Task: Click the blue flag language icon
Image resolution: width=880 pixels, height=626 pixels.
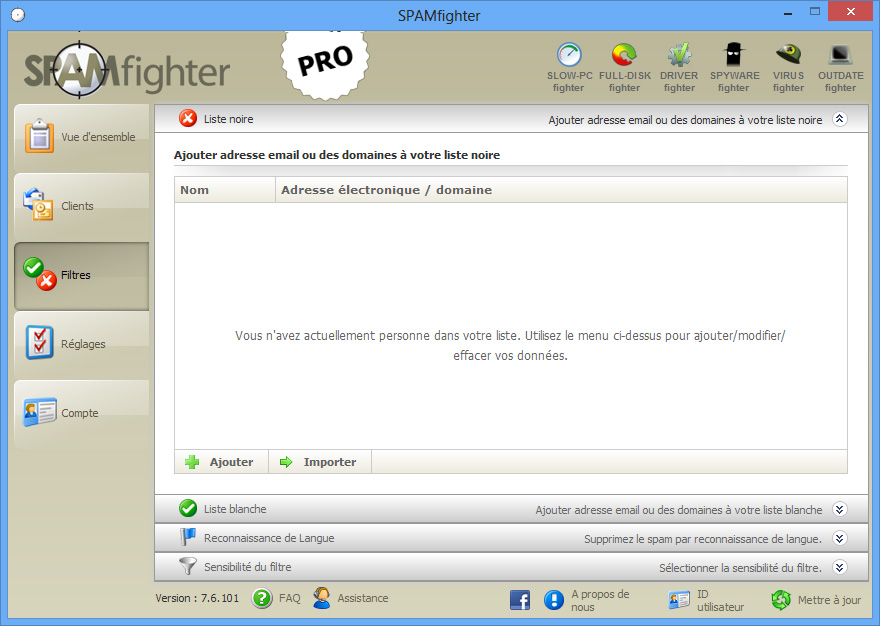Action: [x=188, y=537]
